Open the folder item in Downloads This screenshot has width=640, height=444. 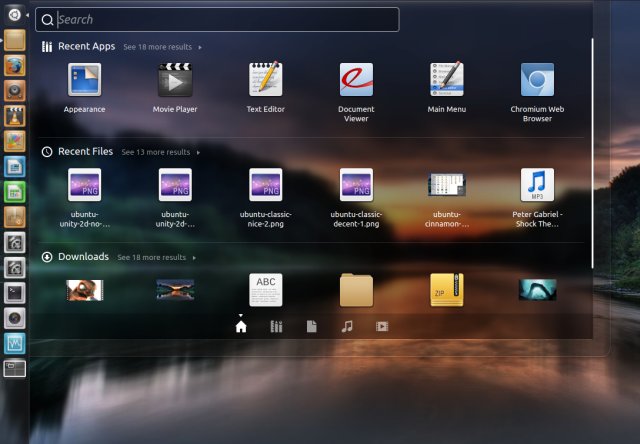point(356,290)
